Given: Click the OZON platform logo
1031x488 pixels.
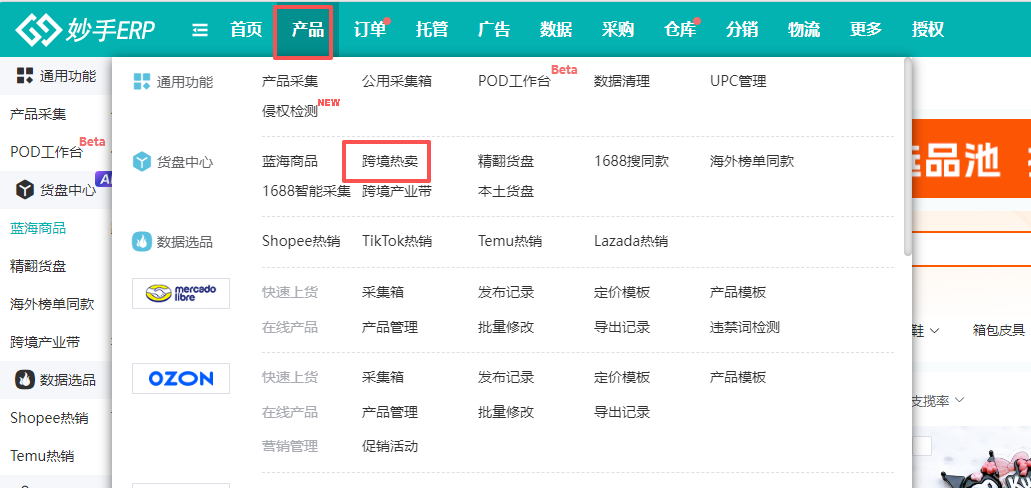Looking at the screenshot, I should 181,378.
